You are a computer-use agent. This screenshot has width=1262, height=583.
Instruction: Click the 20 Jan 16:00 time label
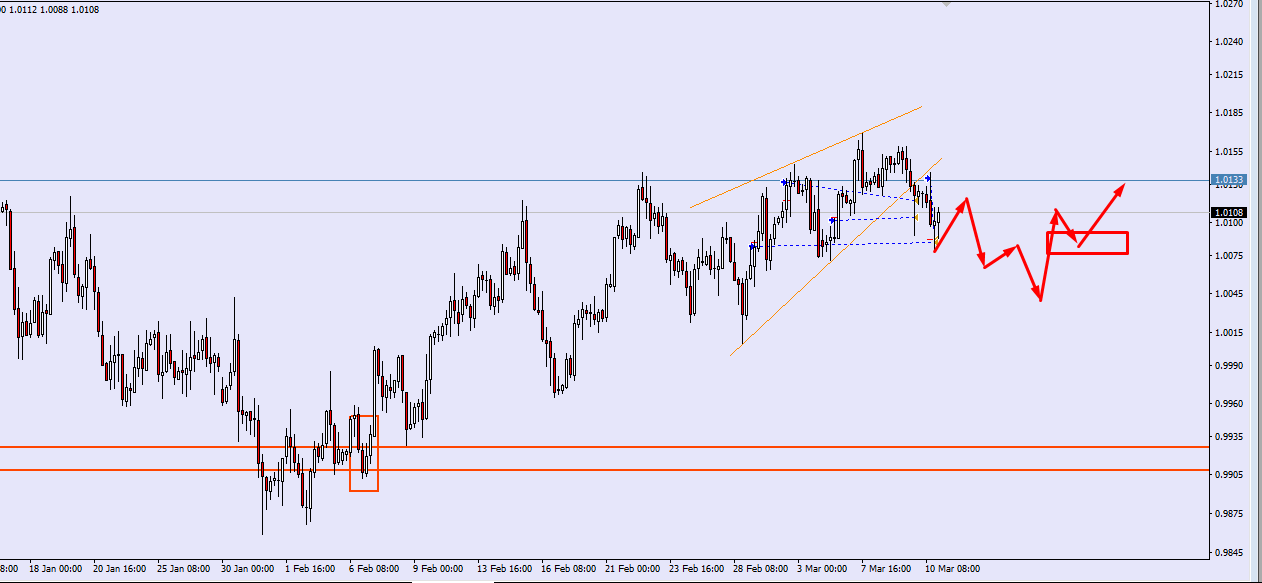120,568
